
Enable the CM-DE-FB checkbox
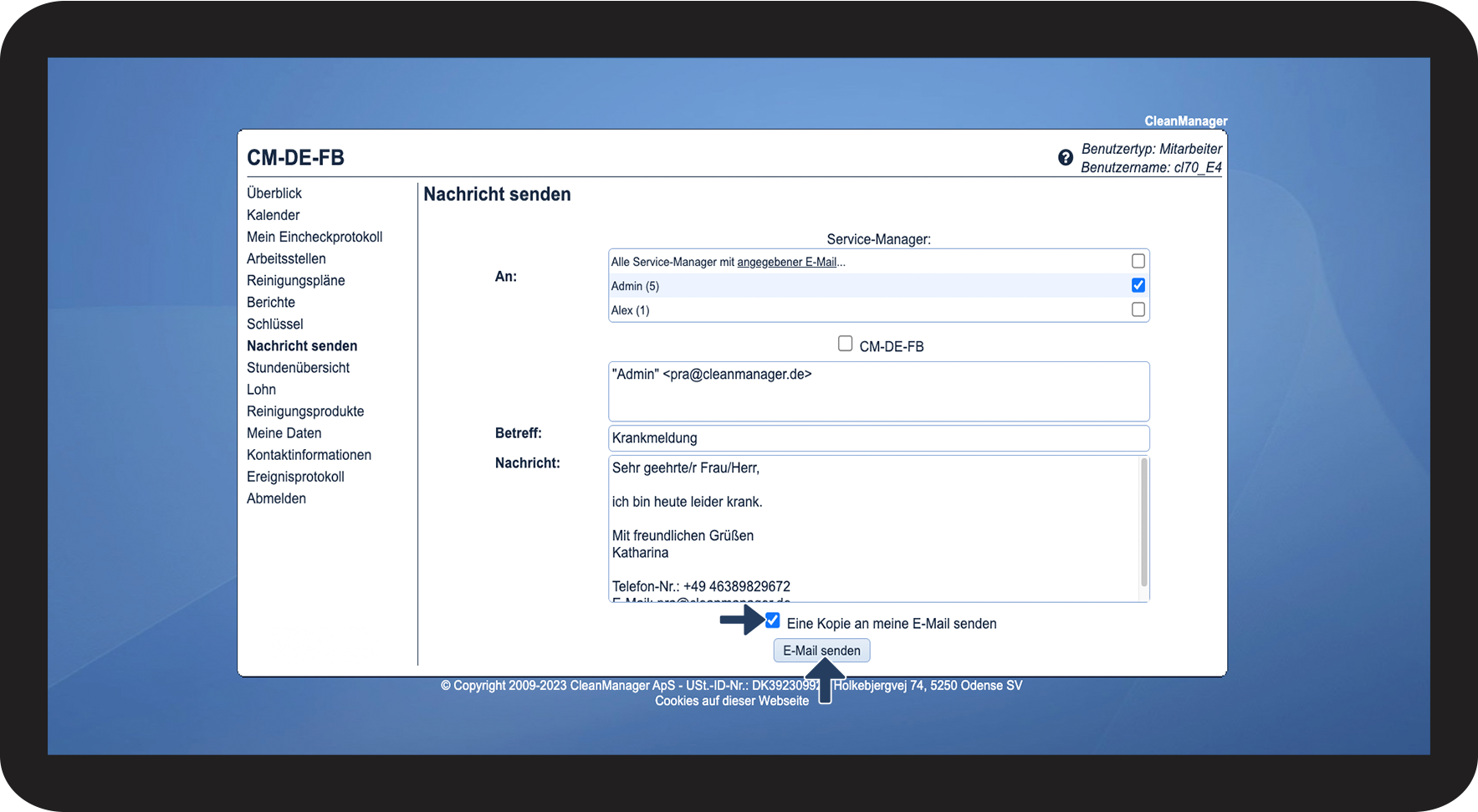(845, 344)
